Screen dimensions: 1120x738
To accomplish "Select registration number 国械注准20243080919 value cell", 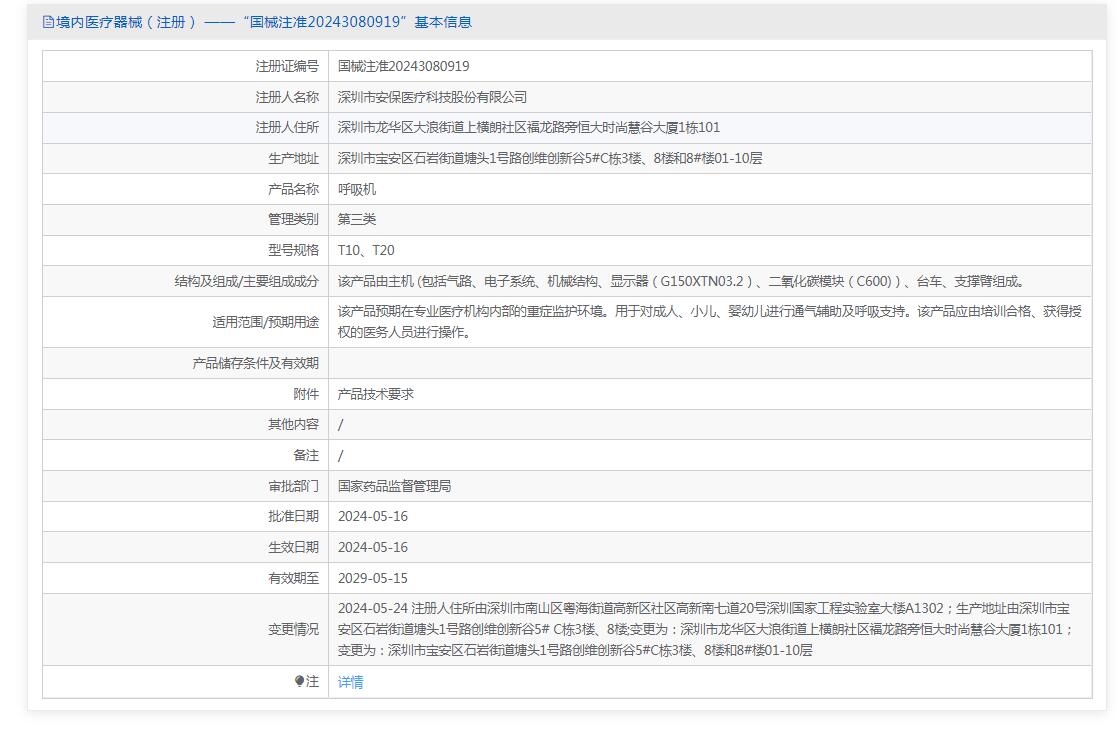I will (x=403, y=66).
